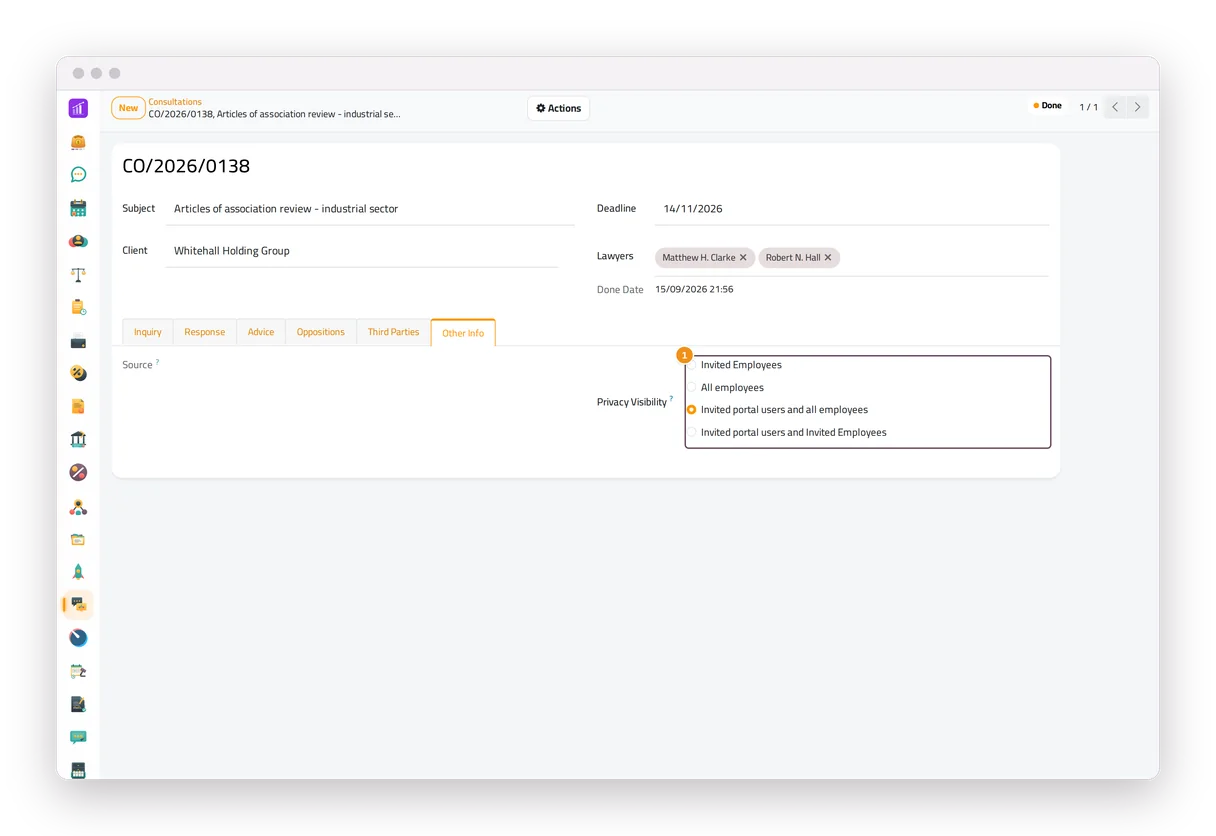
Task: Open the Advice tab
Action: click(261, 332)
